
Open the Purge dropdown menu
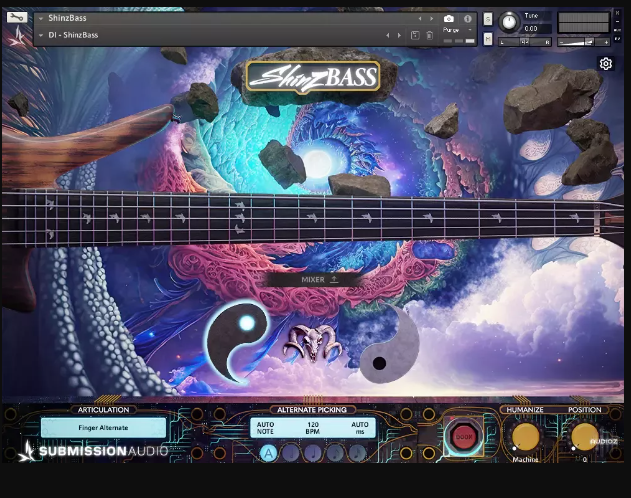tap(458, 30)
